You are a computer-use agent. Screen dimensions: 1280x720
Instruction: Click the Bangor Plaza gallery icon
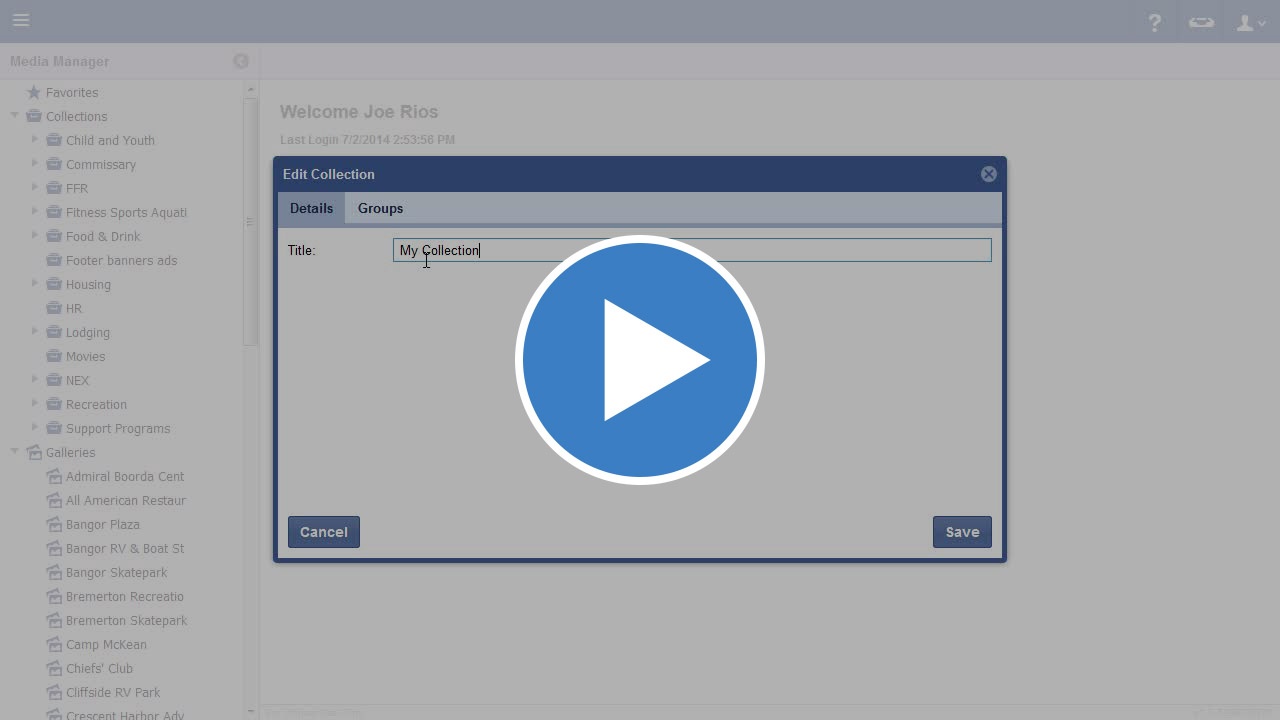(x=54, y=524)
